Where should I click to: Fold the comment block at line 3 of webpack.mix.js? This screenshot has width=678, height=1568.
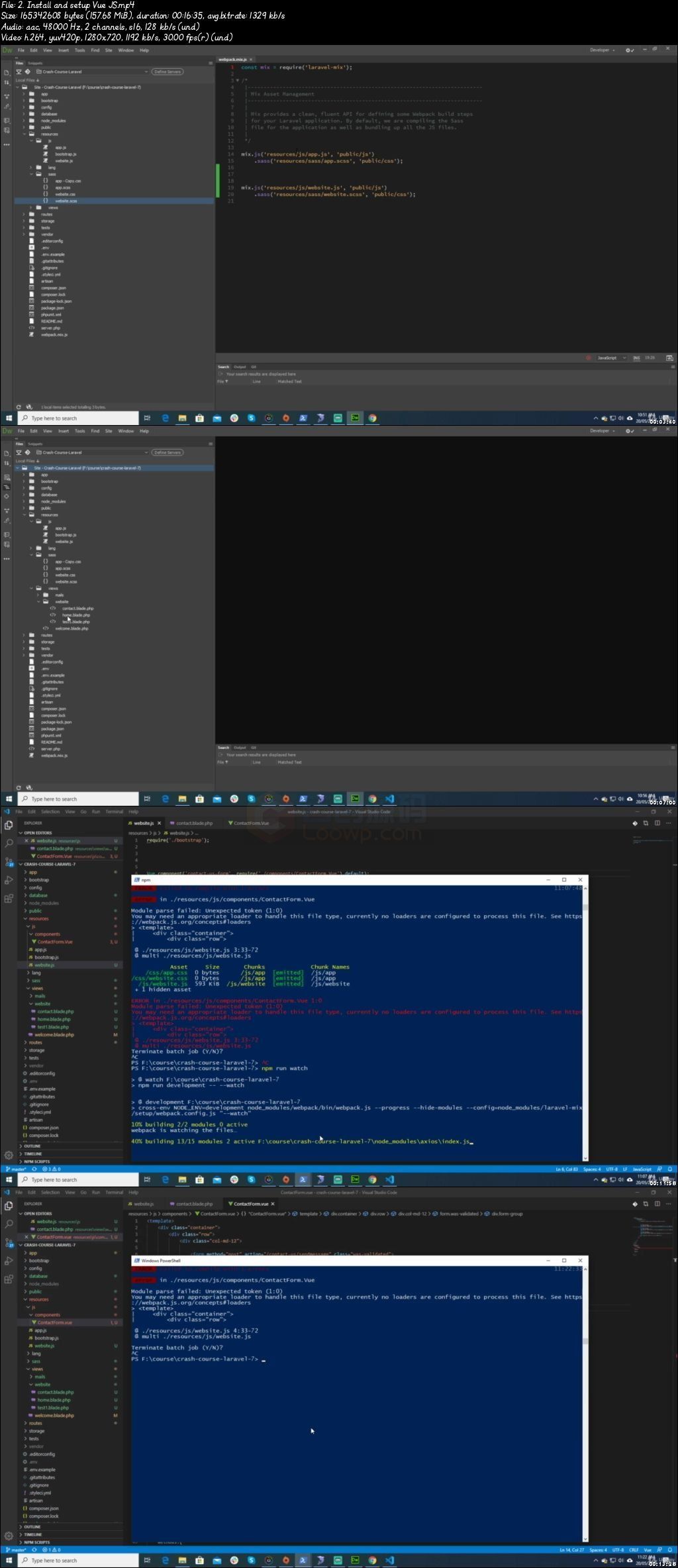(x=238, y=81)
